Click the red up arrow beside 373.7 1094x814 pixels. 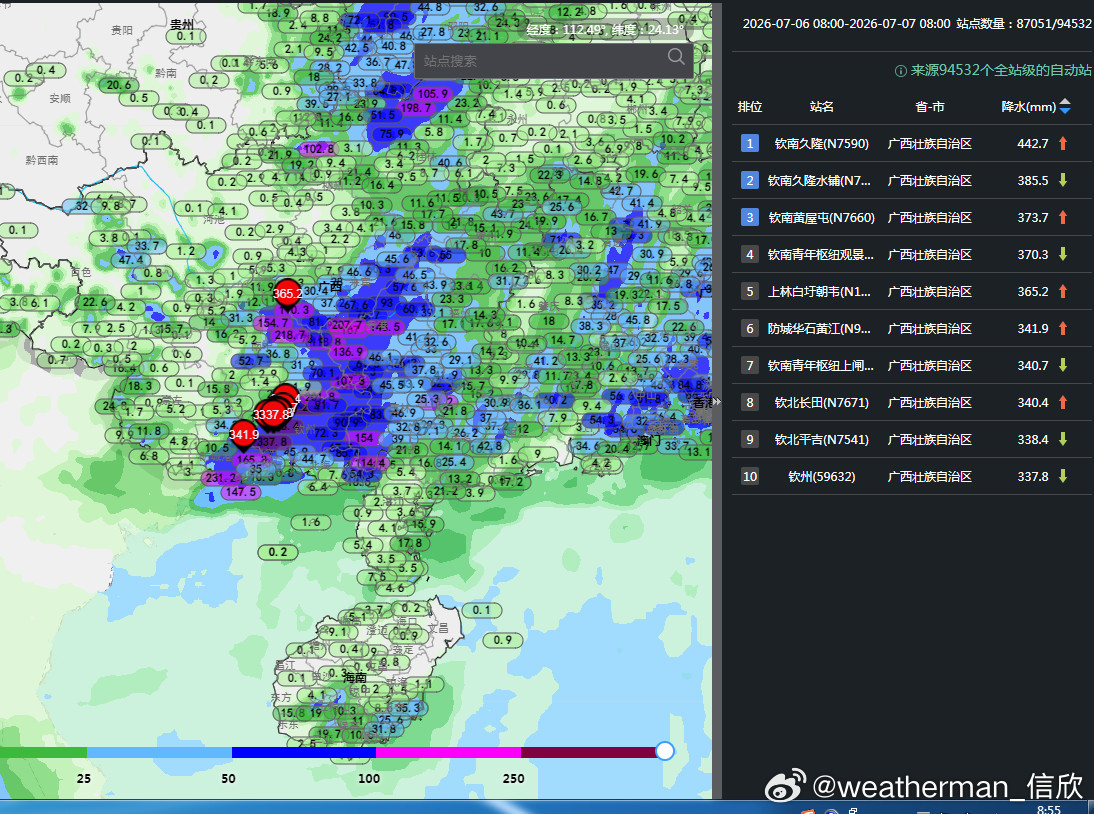[1063, 218]
